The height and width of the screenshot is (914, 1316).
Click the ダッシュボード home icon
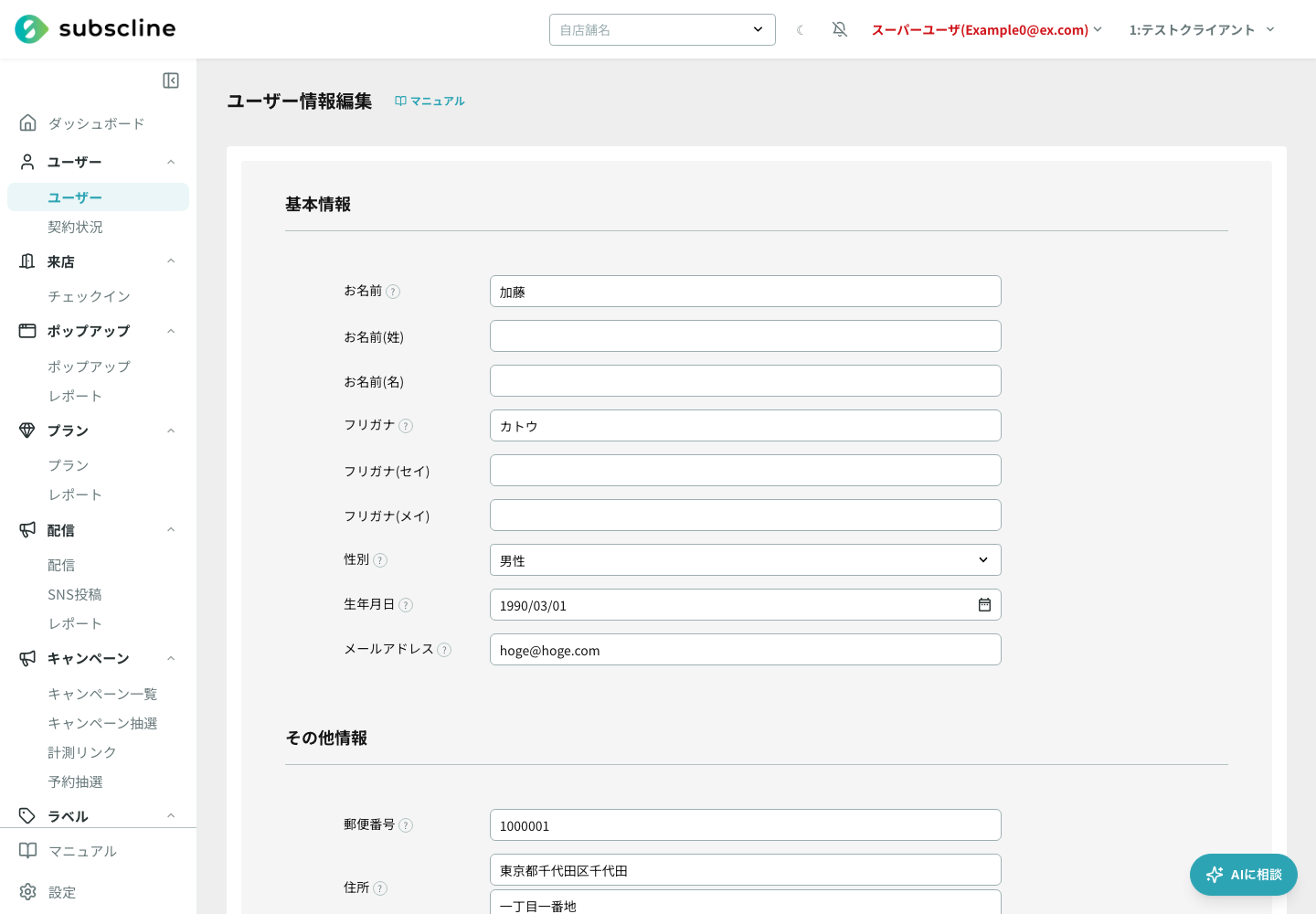click(x=28, y=122)
